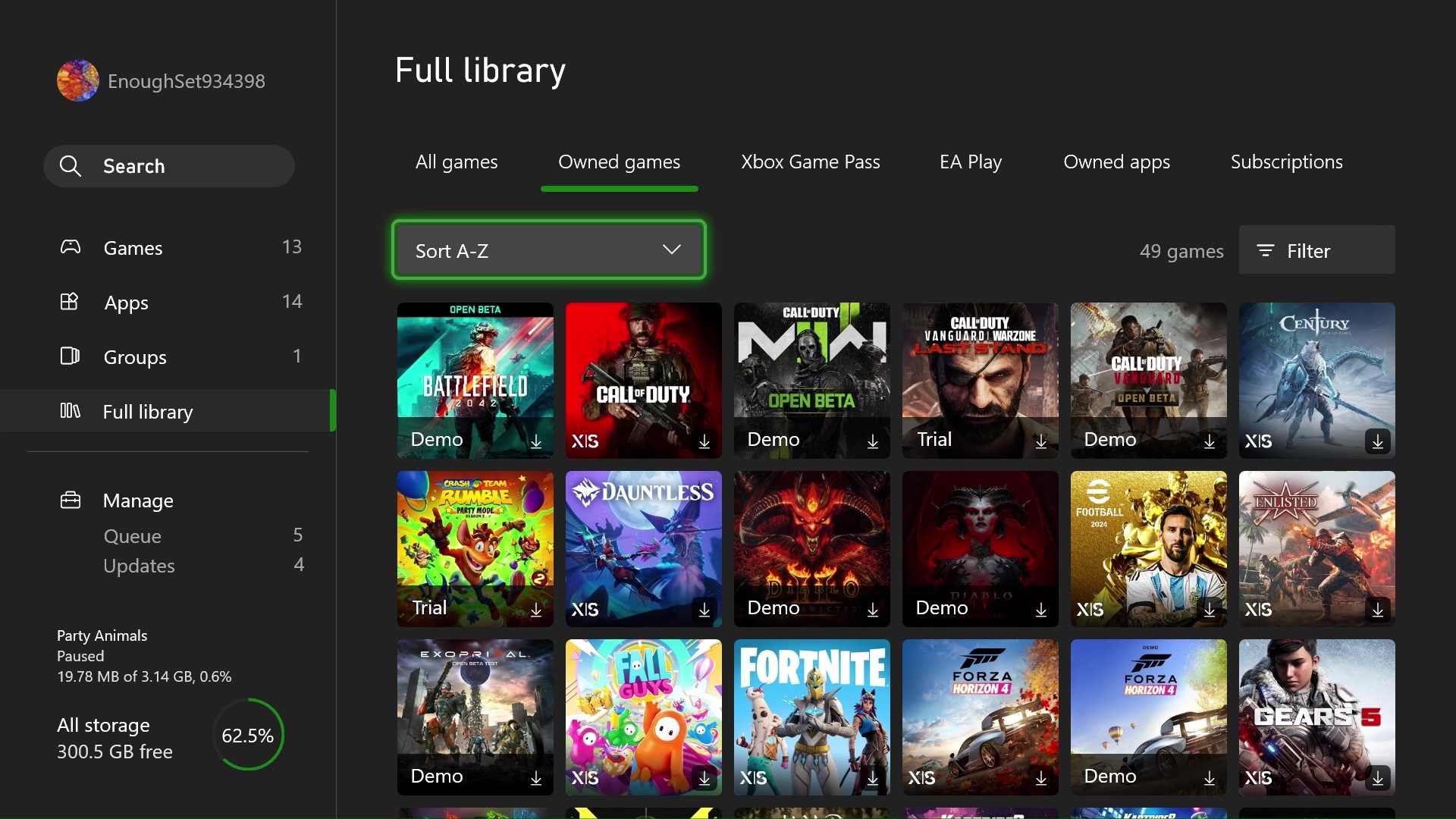
Task: Click the Groups icon
Action: pyautogui.click(x=70, y=356)
